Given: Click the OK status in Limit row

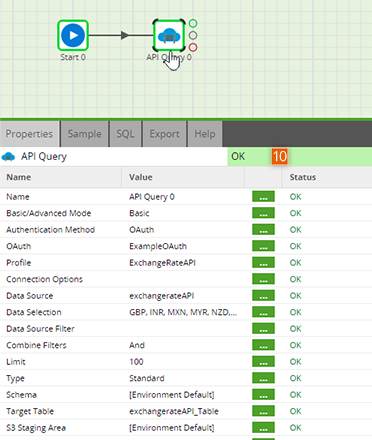Looking at the screenshot, I should [x=296, y=362].
